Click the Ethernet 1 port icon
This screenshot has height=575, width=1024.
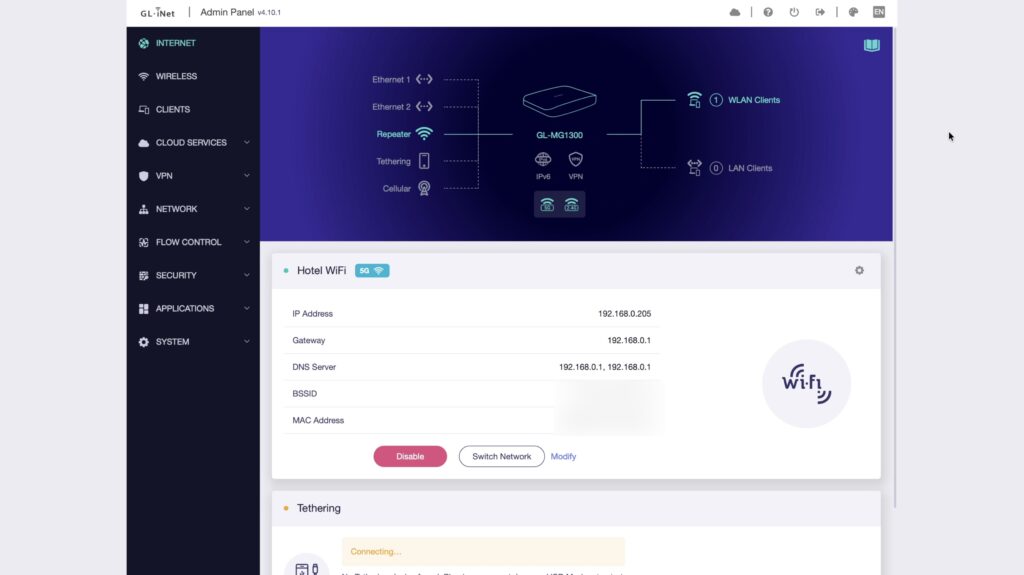[424, 79]
